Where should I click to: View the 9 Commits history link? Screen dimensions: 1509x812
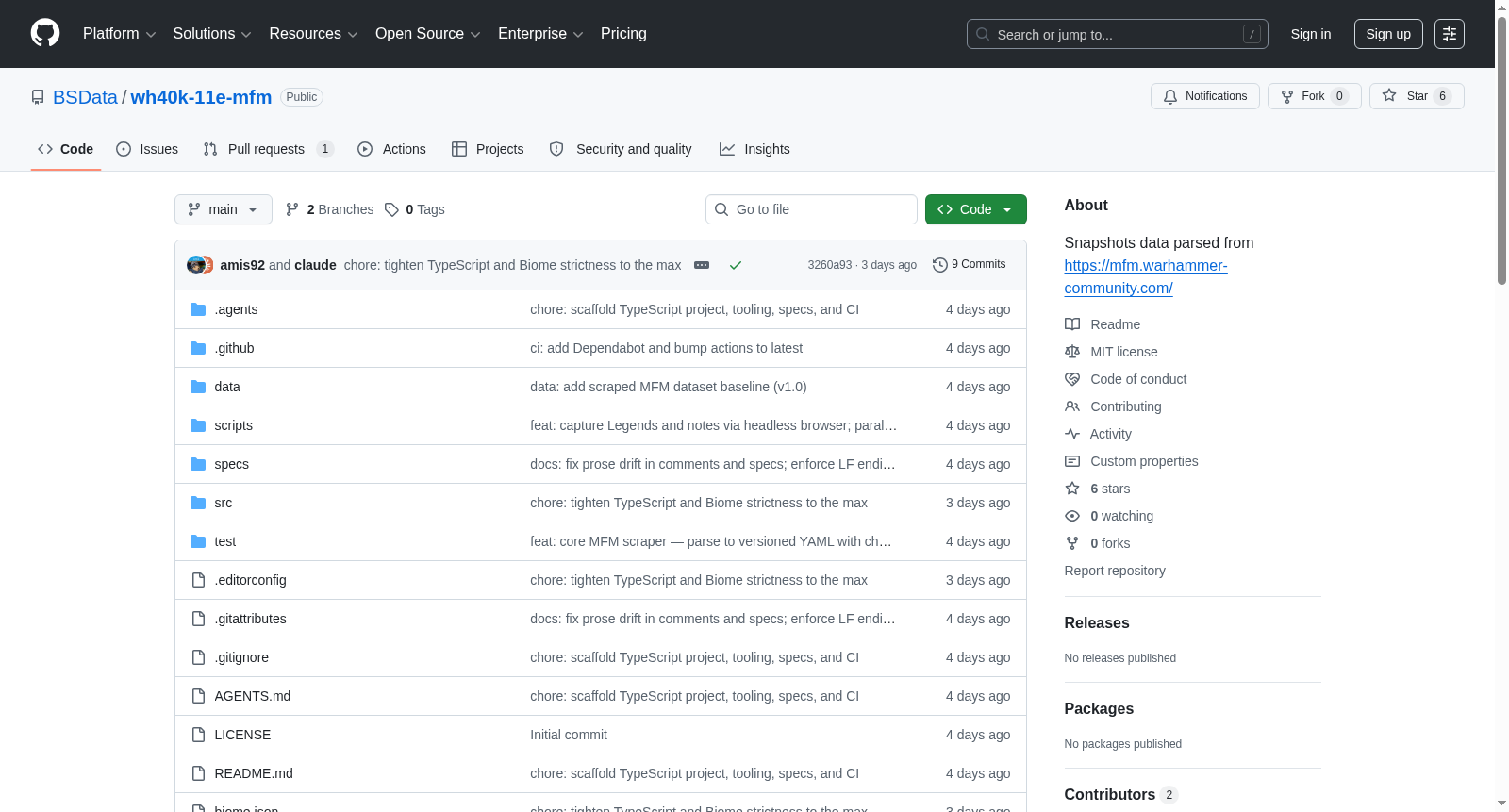(x=969, y=265)
